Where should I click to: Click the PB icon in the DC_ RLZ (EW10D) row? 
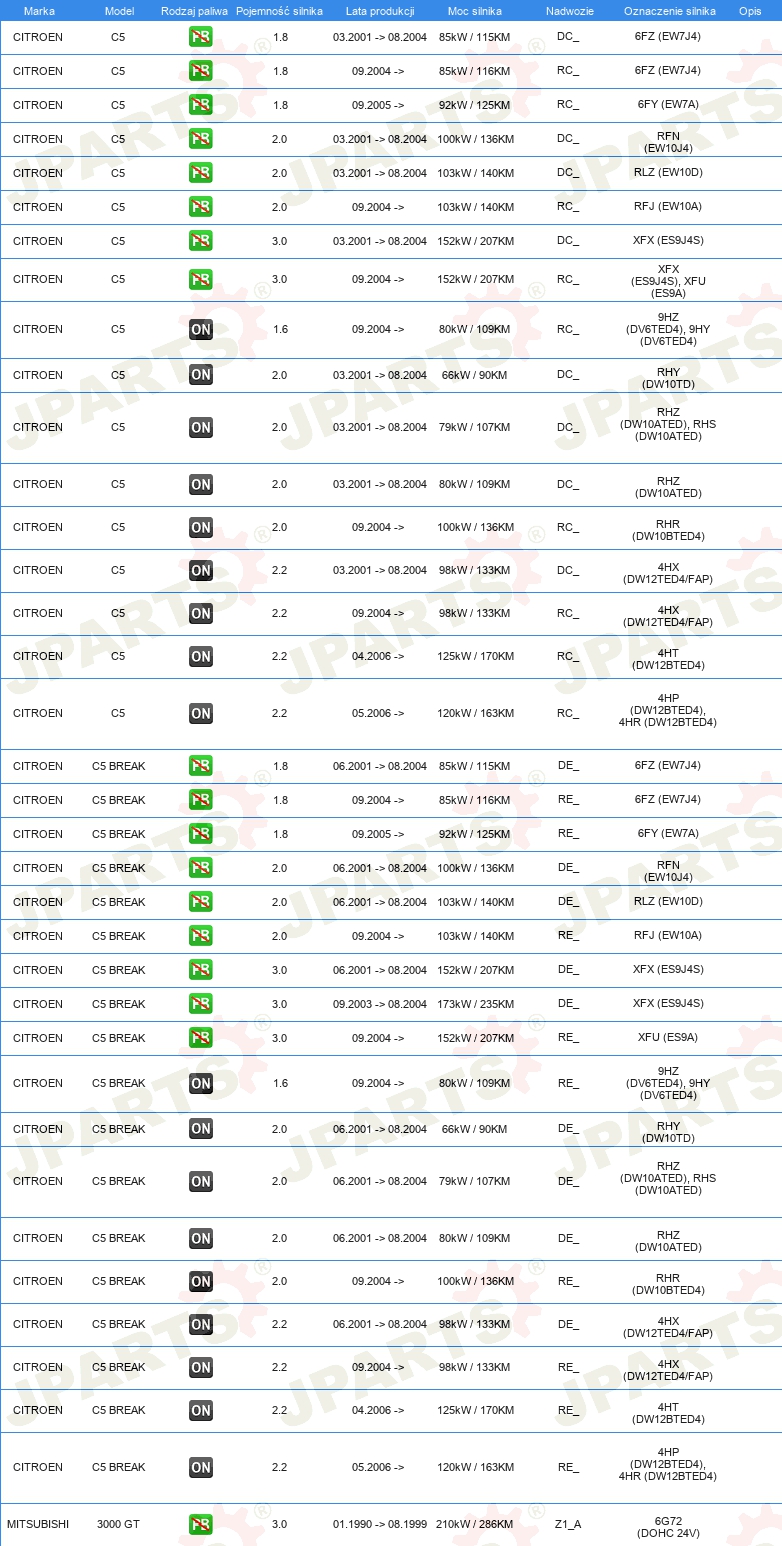click(200, 173)
